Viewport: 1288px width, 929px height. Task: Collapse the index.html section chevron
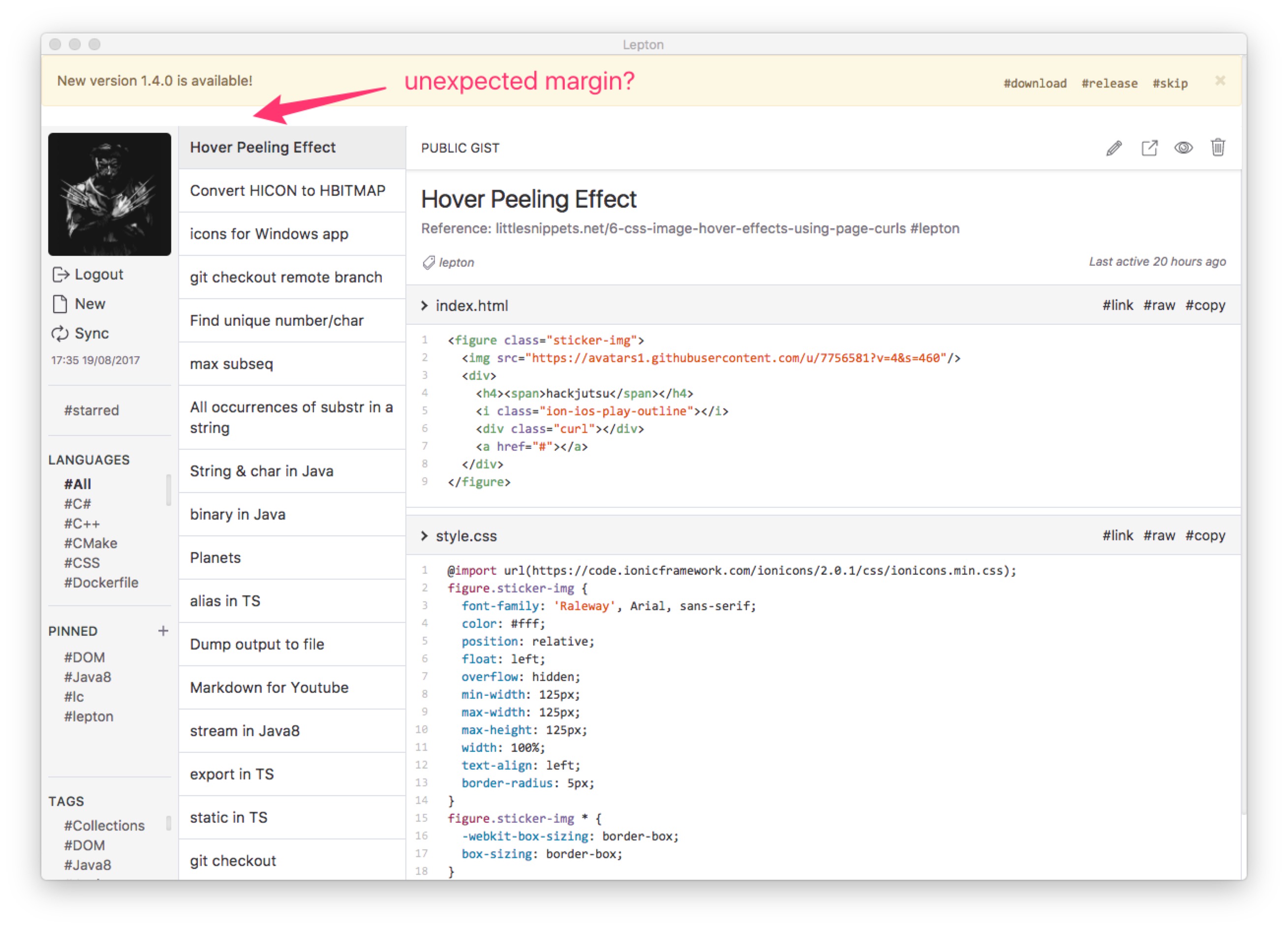point(425,306)
